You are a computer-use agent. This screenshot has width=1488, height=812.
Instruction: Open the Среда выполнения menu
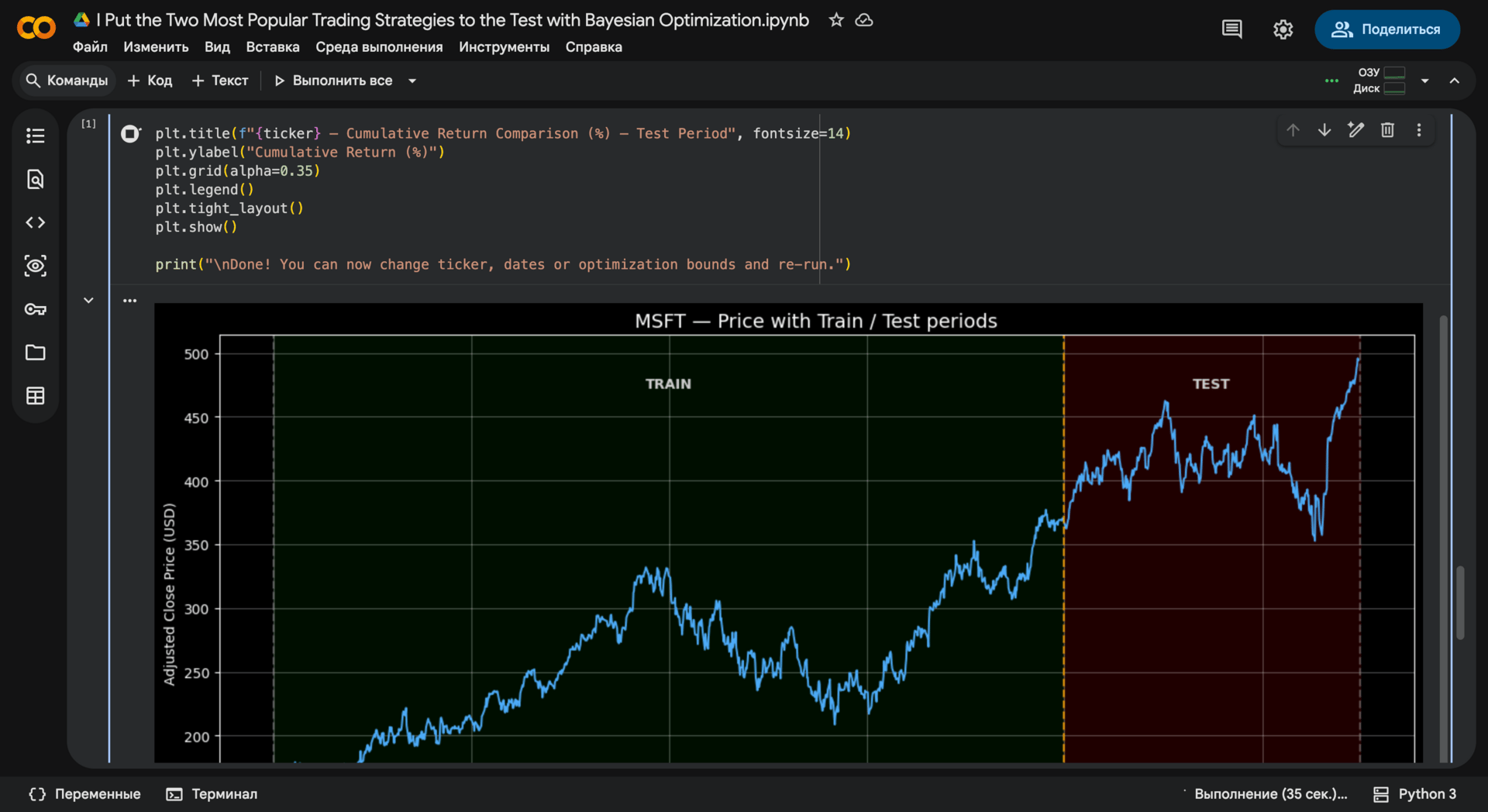click(x=379, y=47)
